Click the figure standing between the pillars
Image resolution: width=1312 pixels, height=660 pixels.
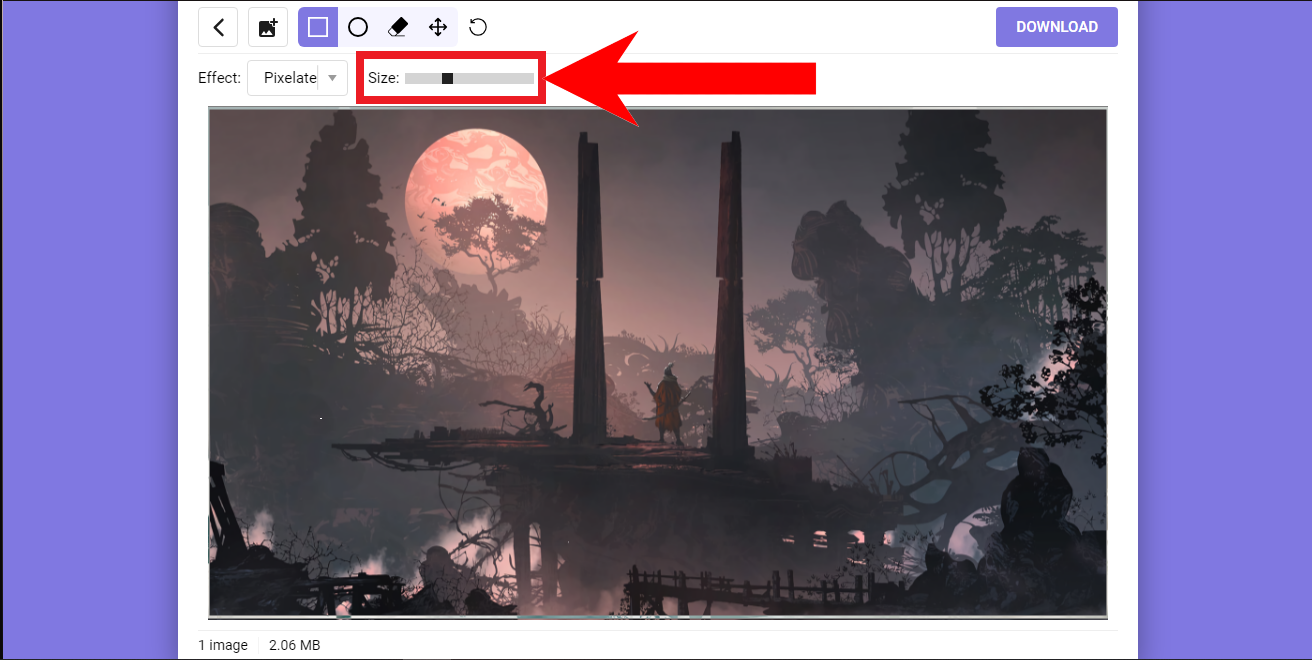click(668, 406)
